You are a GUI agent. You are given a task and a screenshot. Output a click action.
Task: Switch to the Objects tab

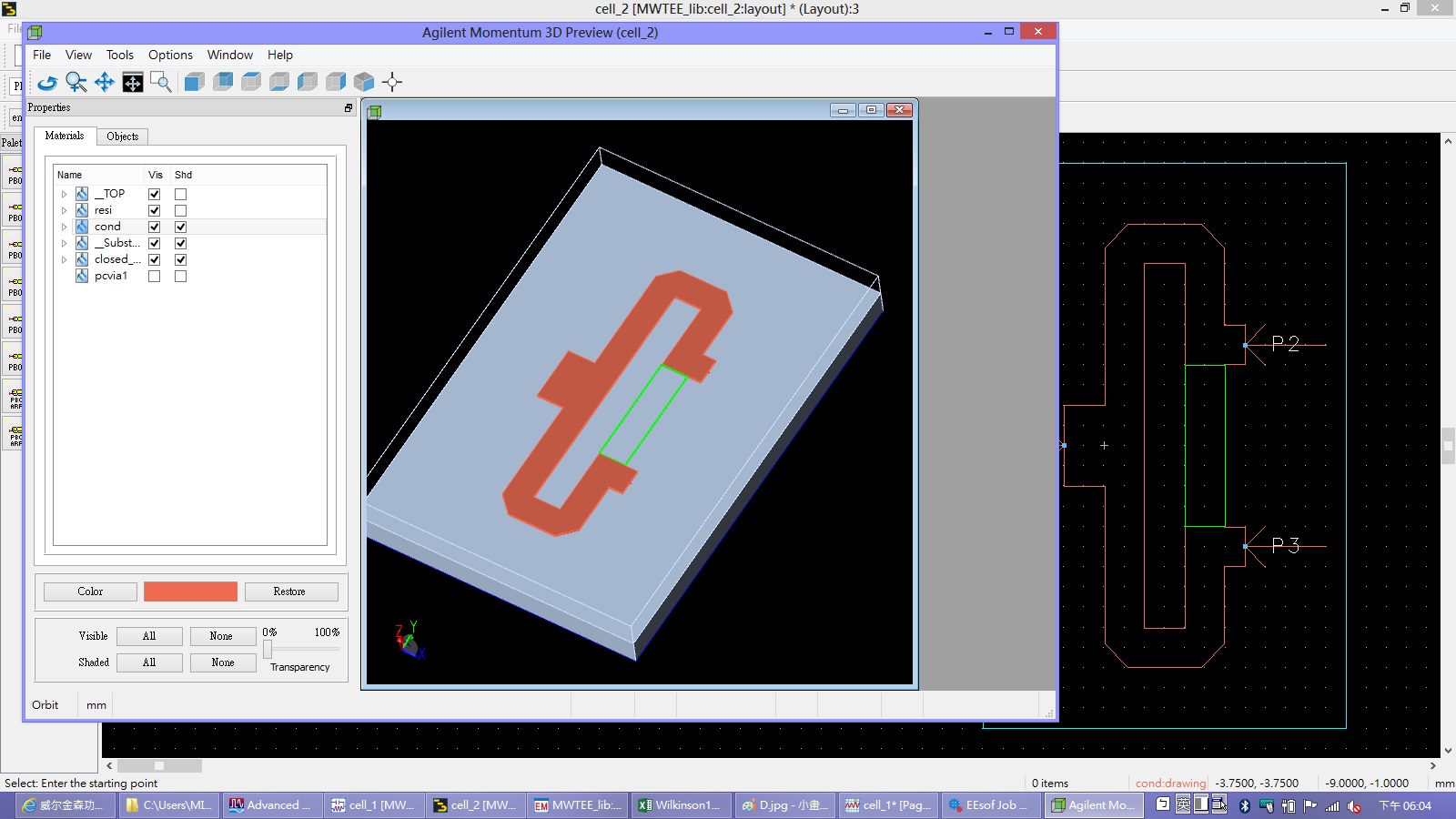click(x=122, y=136)
